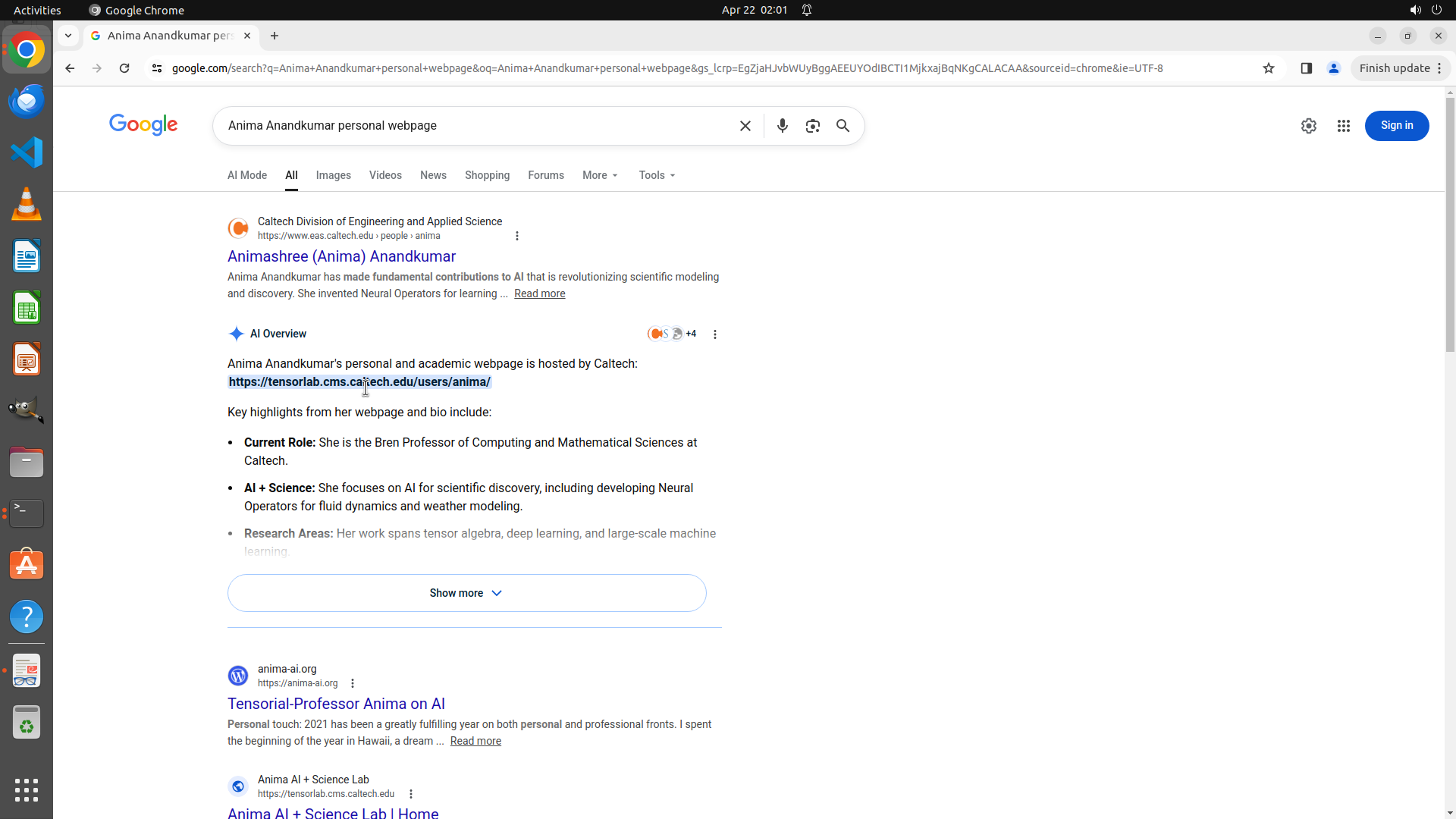
Task: Bookmark this page with star icon
Action: (1269, 68)
